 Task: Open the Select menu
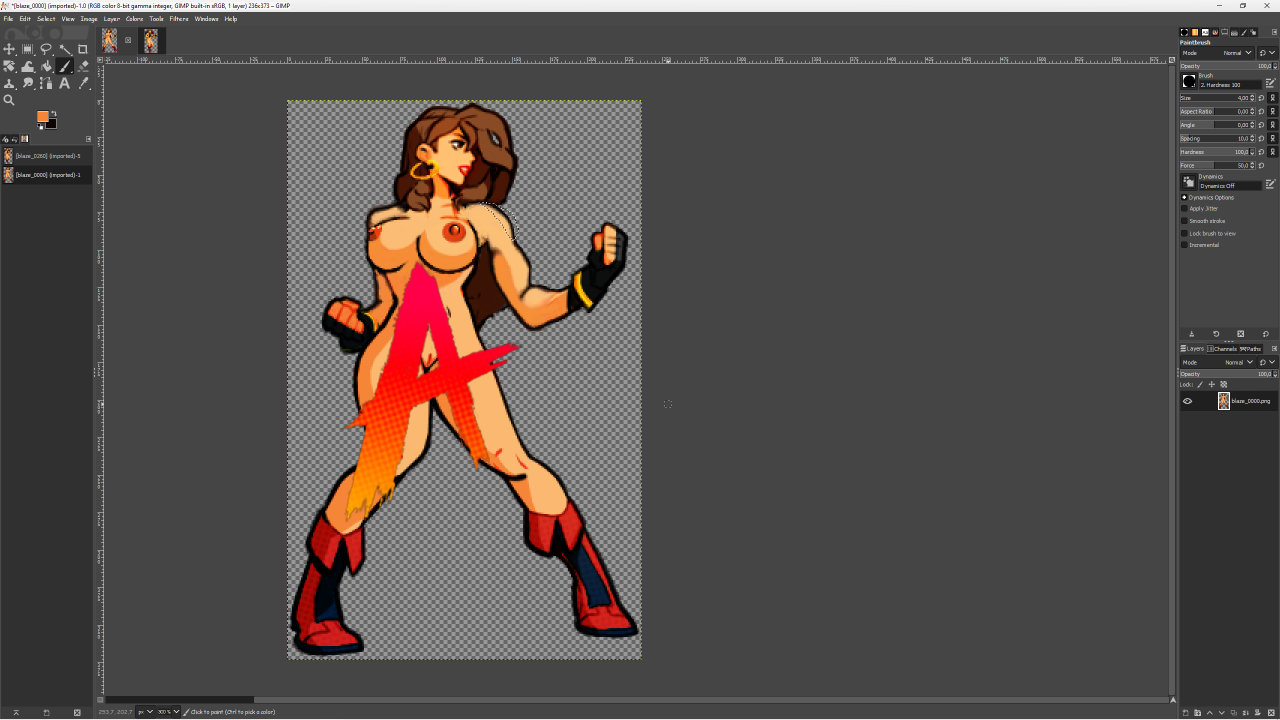tap(46, 19)
